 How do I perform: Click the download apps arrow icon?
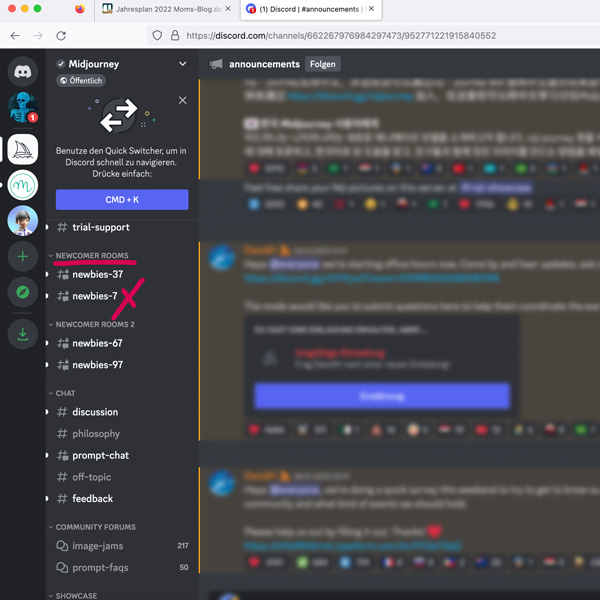point(23,334)
